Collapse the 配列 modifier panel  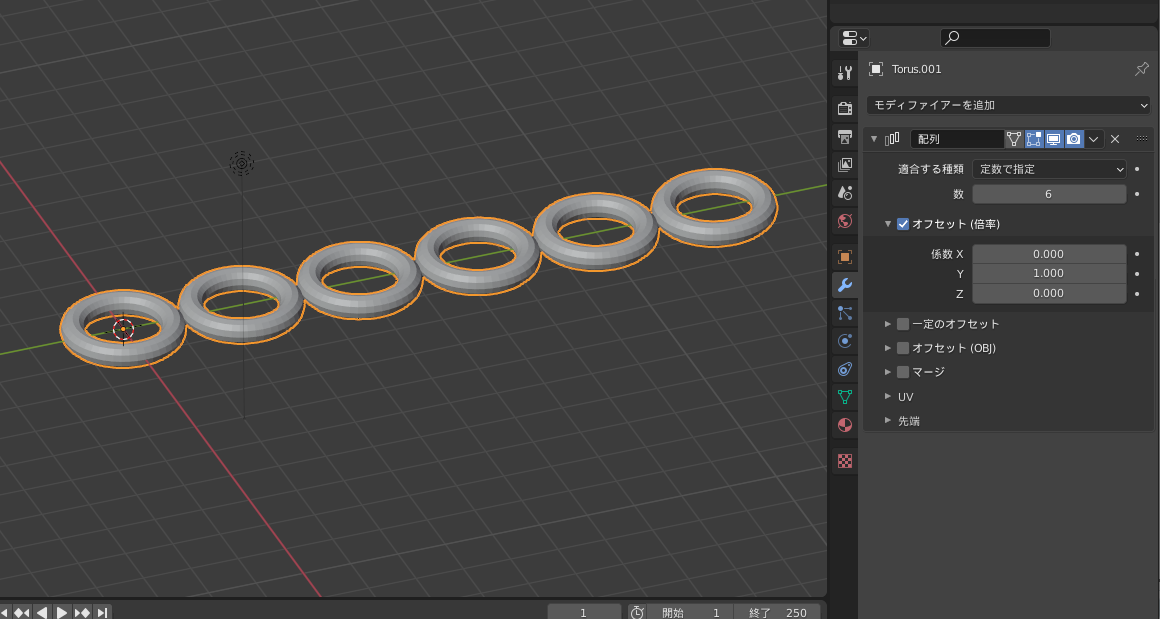874,138
